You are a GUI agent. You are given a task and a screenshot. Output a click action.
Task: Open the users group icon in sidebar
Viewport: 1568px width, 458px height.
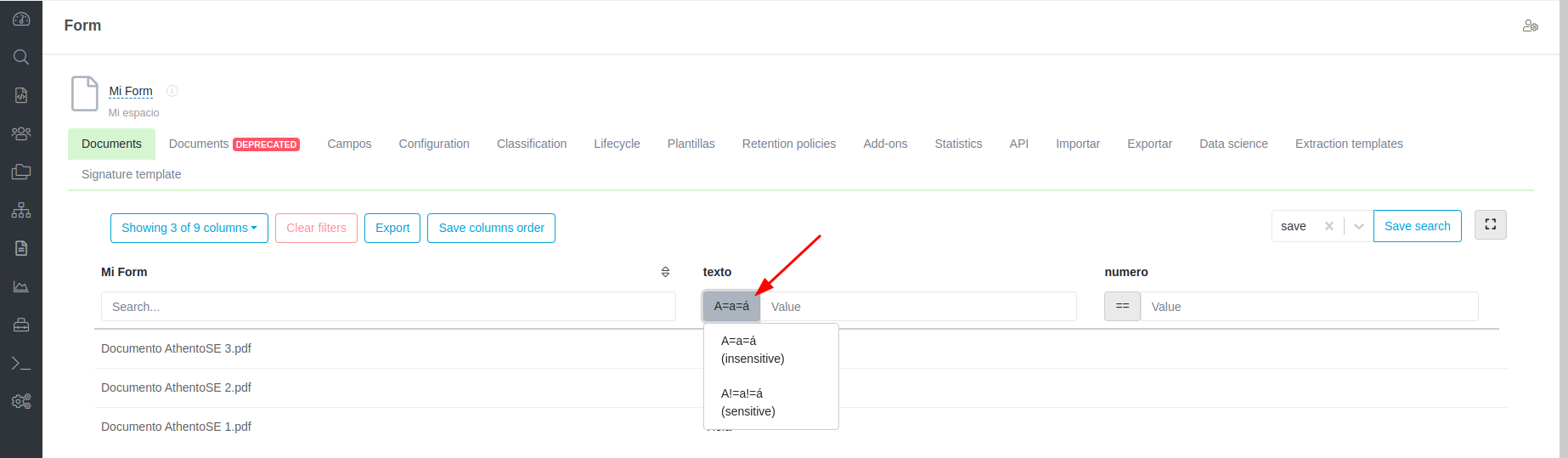(x=21, y=133)
